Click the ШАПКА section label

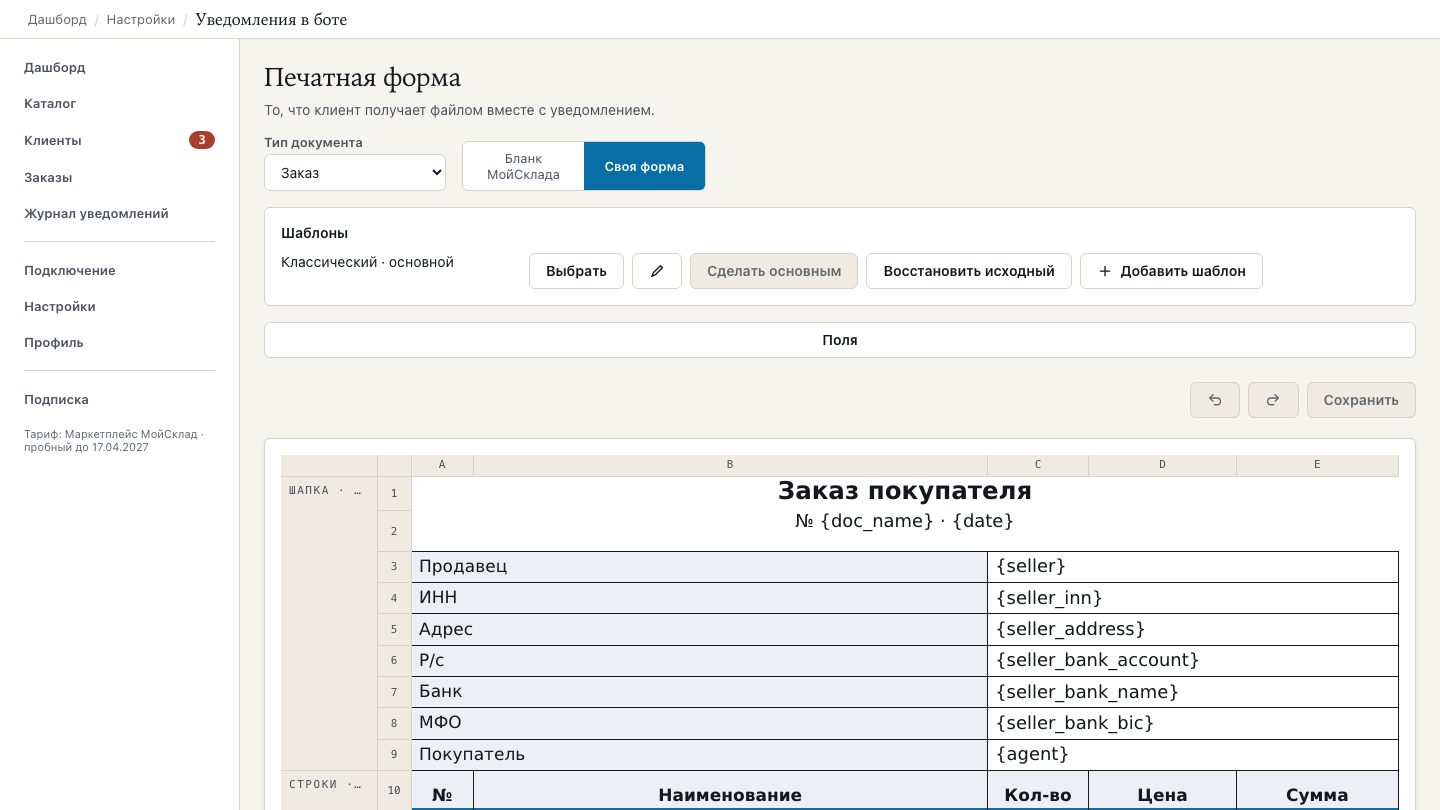325,491
